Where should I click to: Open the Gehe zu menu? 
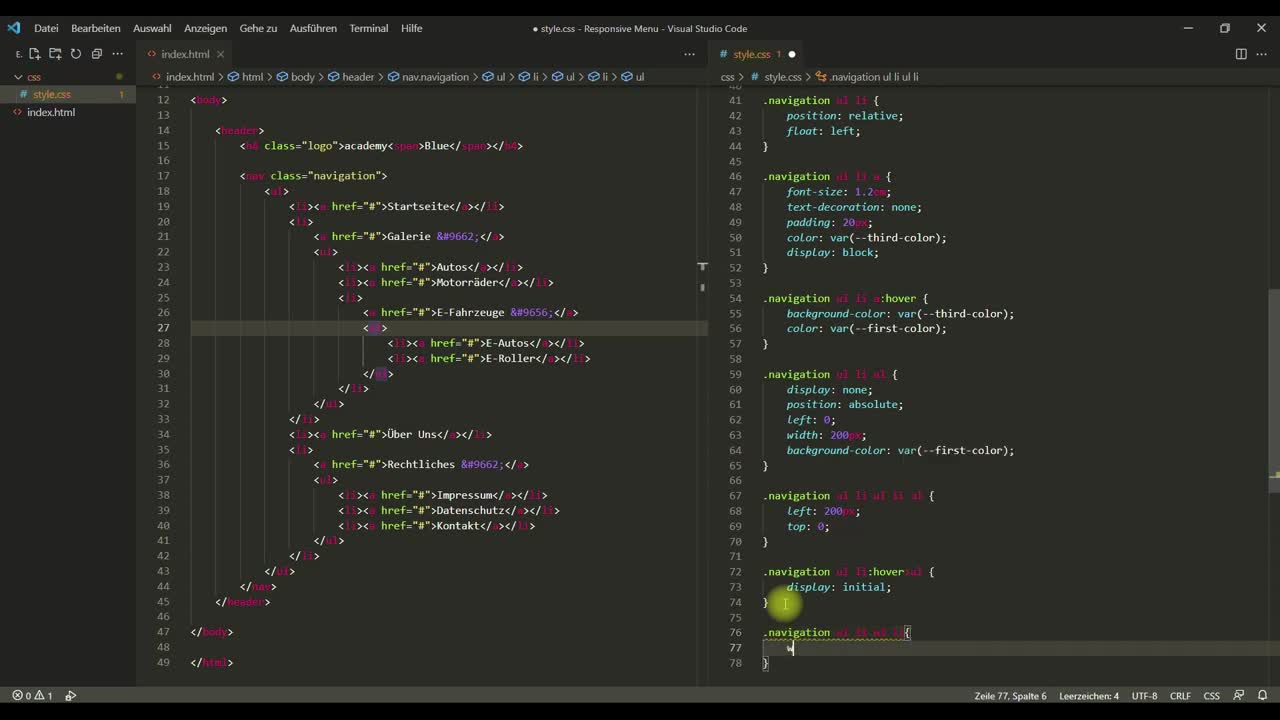[x=258, y=28]
